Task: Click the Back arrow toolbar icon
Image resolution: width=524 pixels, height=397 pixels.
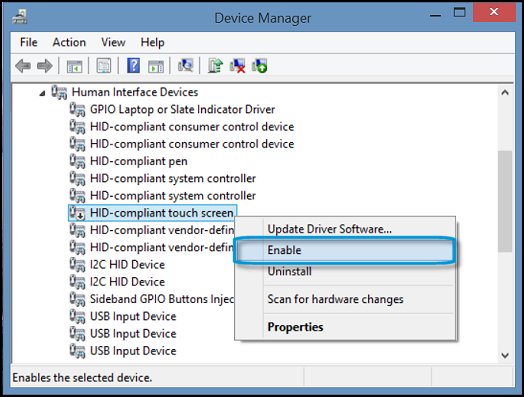Action: tap(23, 65)
